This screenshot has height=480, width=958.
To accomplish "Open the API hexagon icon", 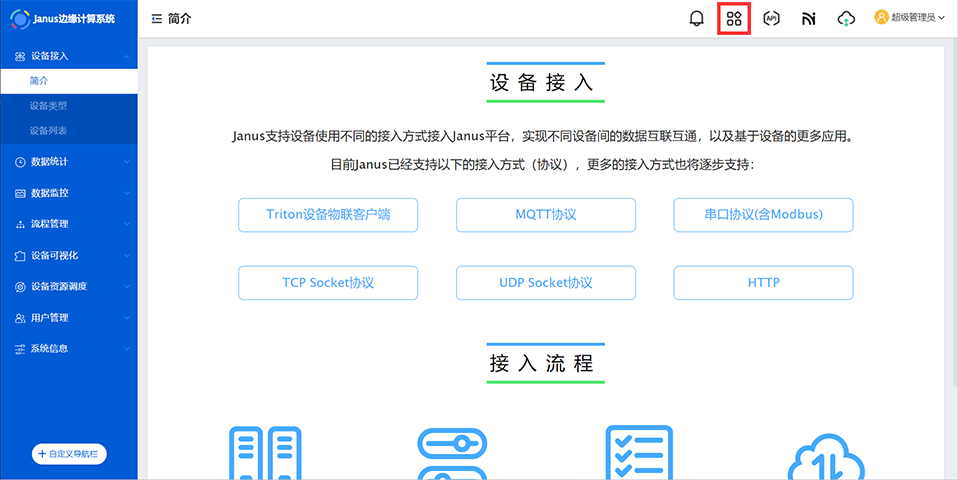I will (771, 18).
